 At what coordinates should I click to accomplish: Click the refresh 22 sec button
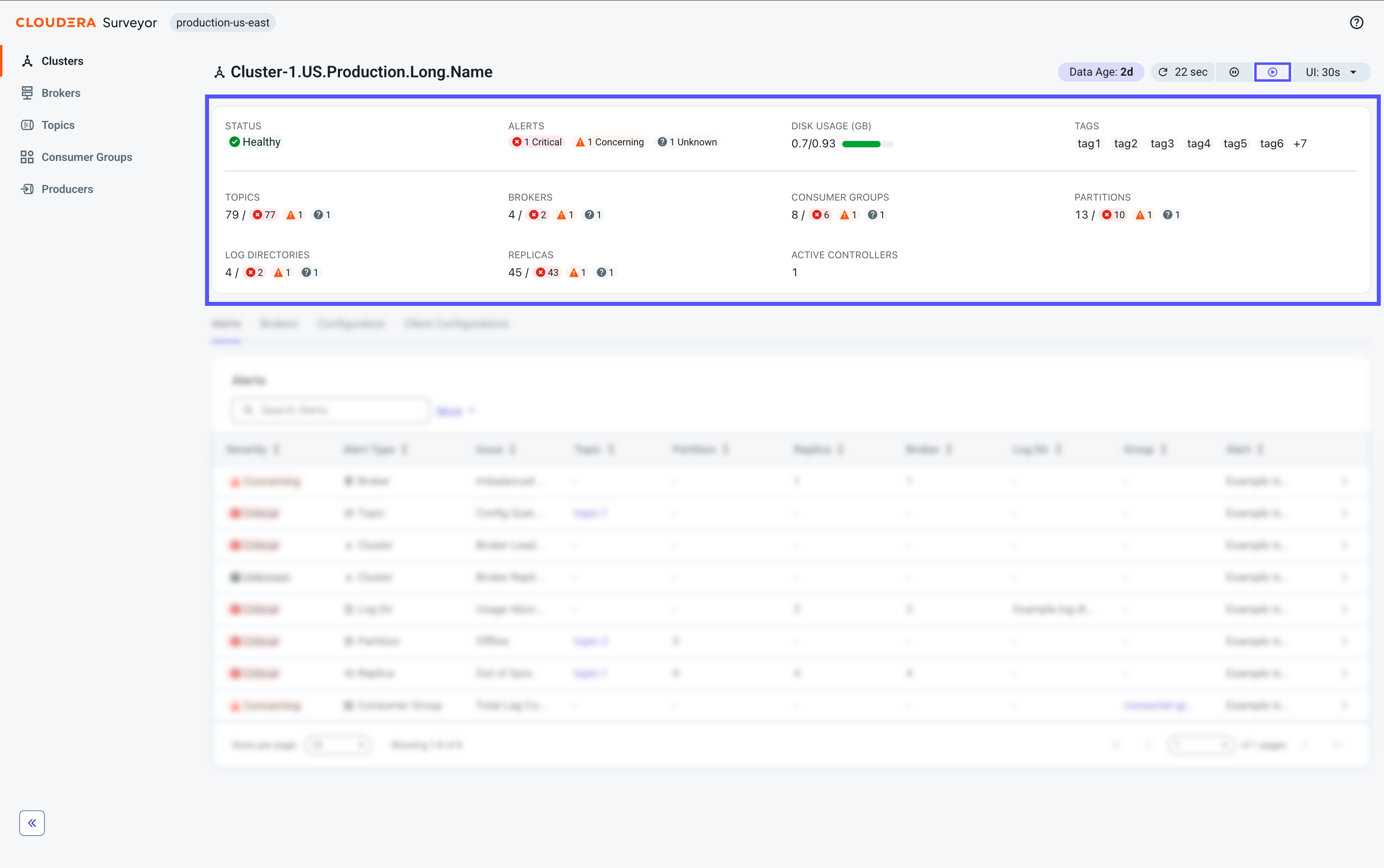[1183, 72]
